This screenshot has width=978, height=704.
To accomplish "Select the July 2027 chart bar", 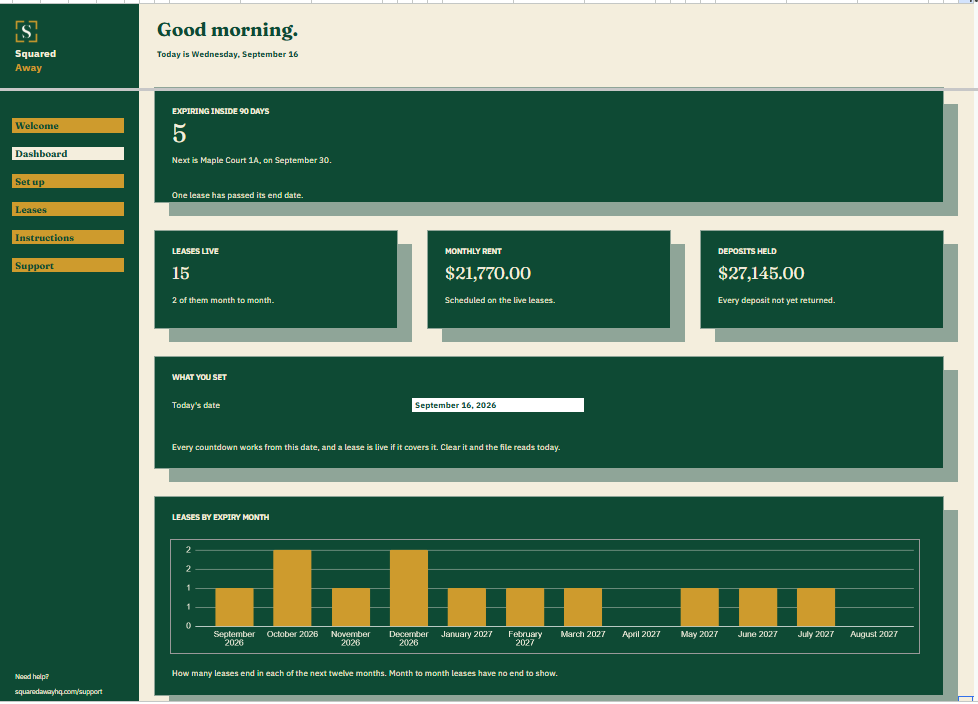I will [816, 607].
